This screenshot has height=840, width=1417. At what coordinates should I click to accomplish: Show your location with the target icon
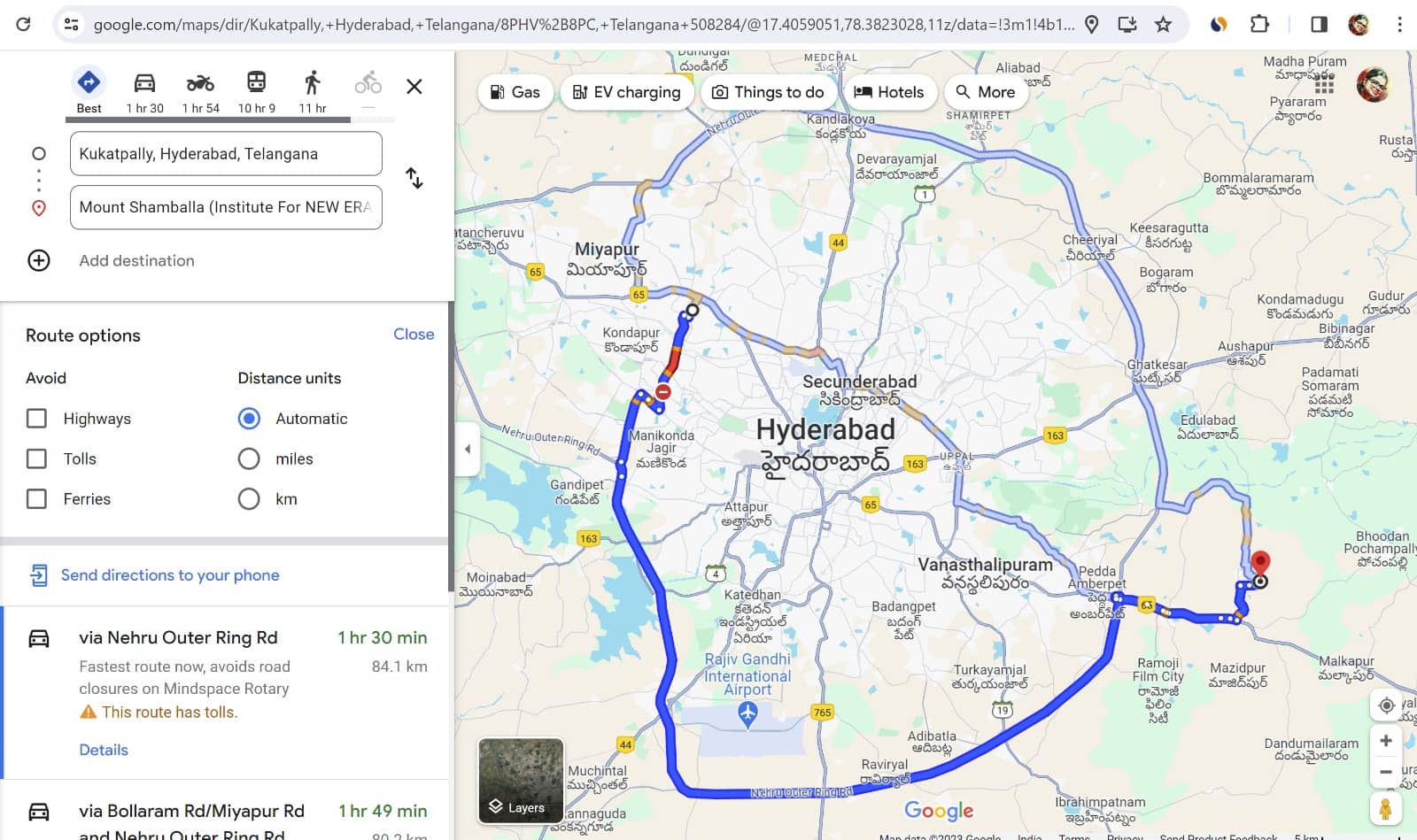pos(1386,705)
